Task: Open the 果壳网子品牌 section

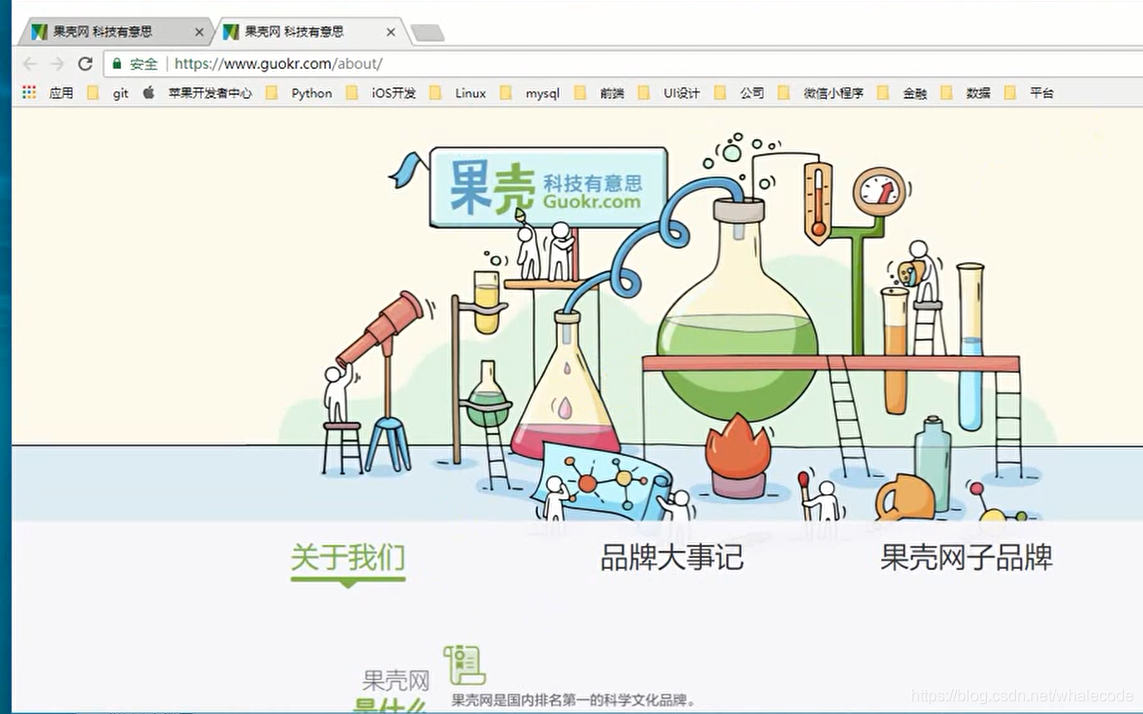Action: (x=966, y=558)
